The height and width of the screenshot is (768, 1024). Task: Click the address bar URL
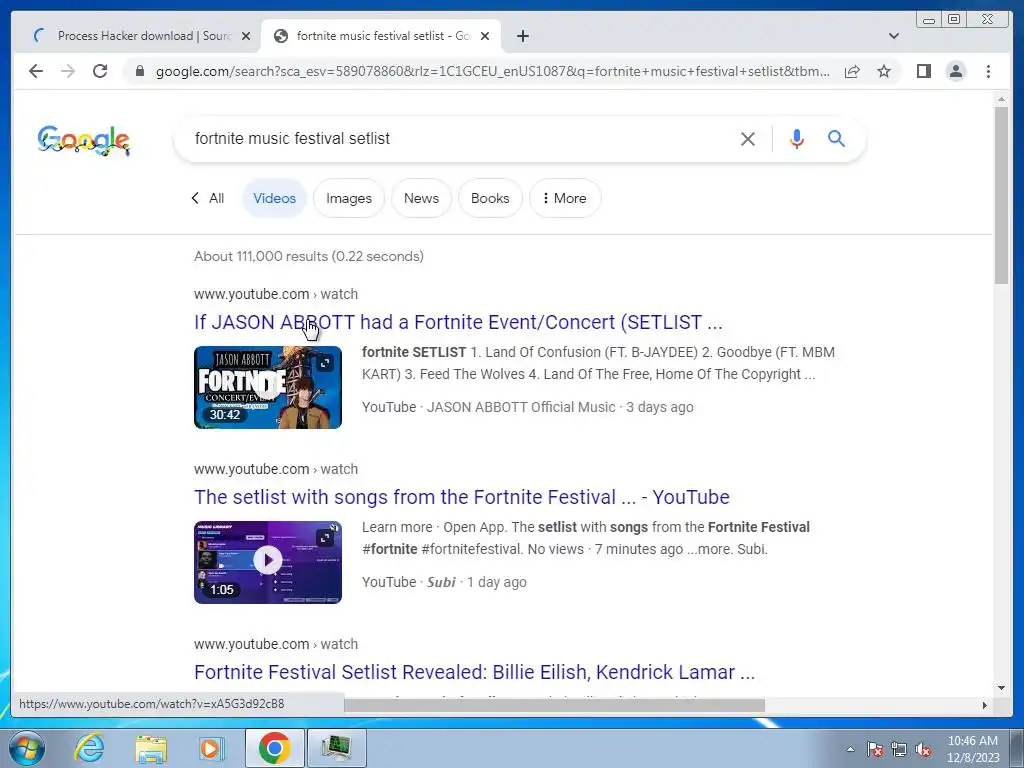493,71
